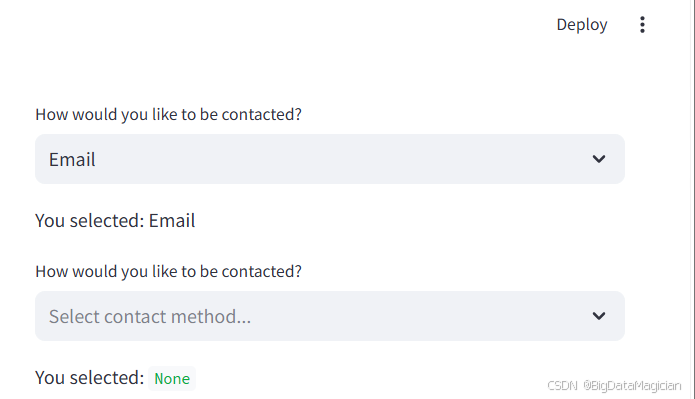The image size is (695, 399).
Task: Click empty area inside the Email selectbox
Action: coord(341,159)
